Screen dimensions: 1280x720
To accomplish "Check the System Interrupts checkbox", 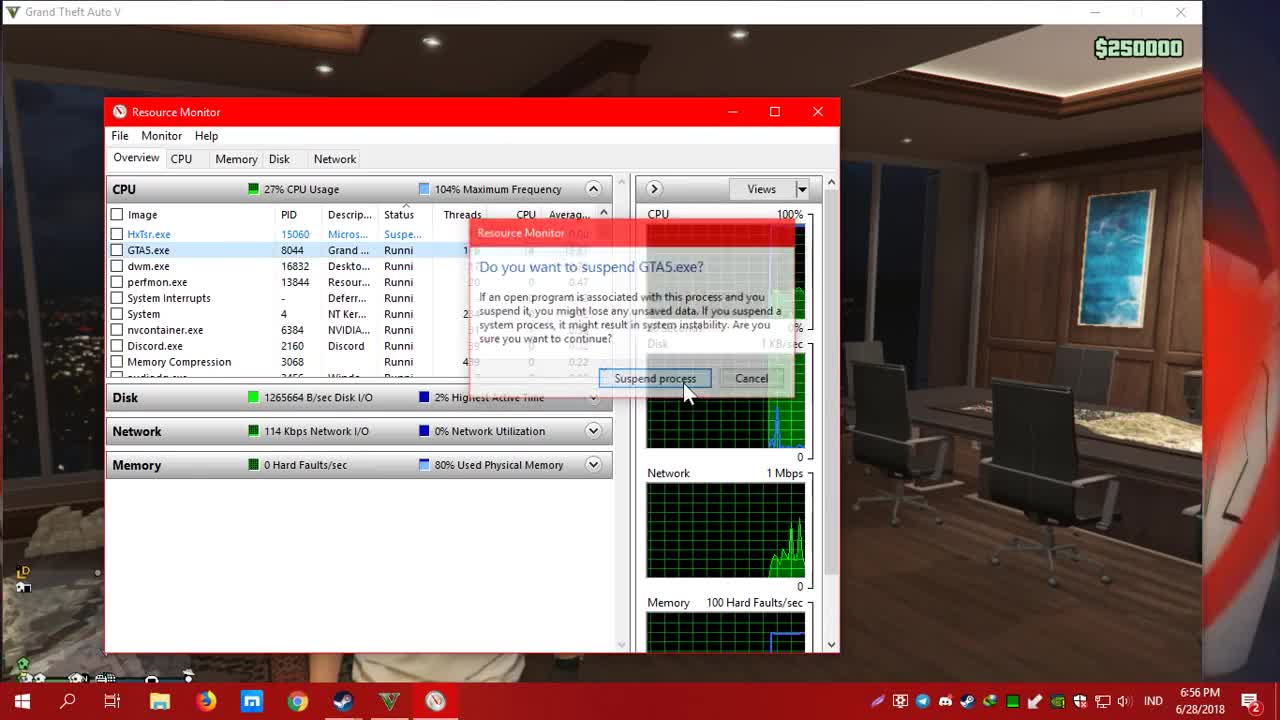I will pos(117,298).
